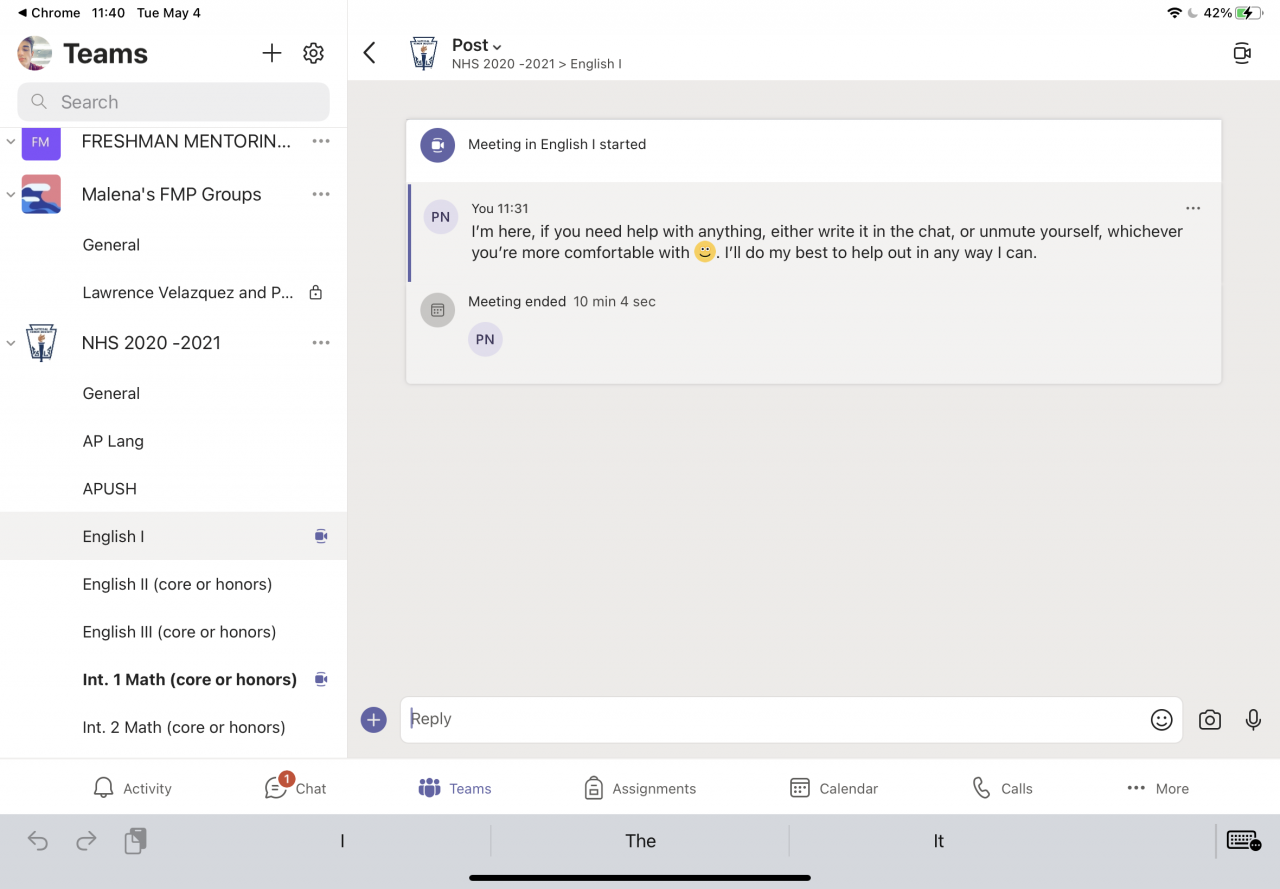This screenshot has width=1280, height=889.
Task: Insert the suggestion "The"
Action: click(640, 841)
